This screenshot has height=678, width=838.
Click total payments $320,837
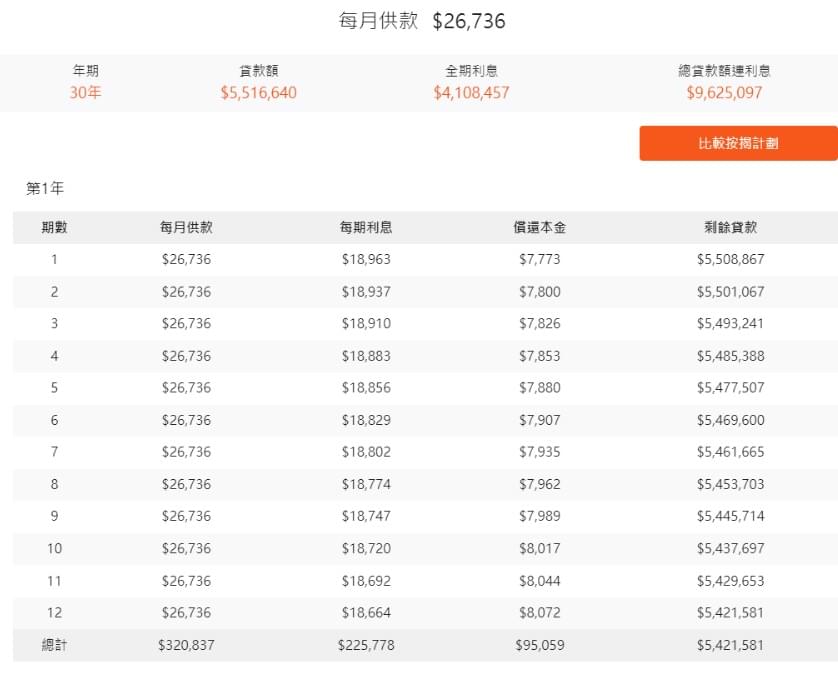(187, 645)
